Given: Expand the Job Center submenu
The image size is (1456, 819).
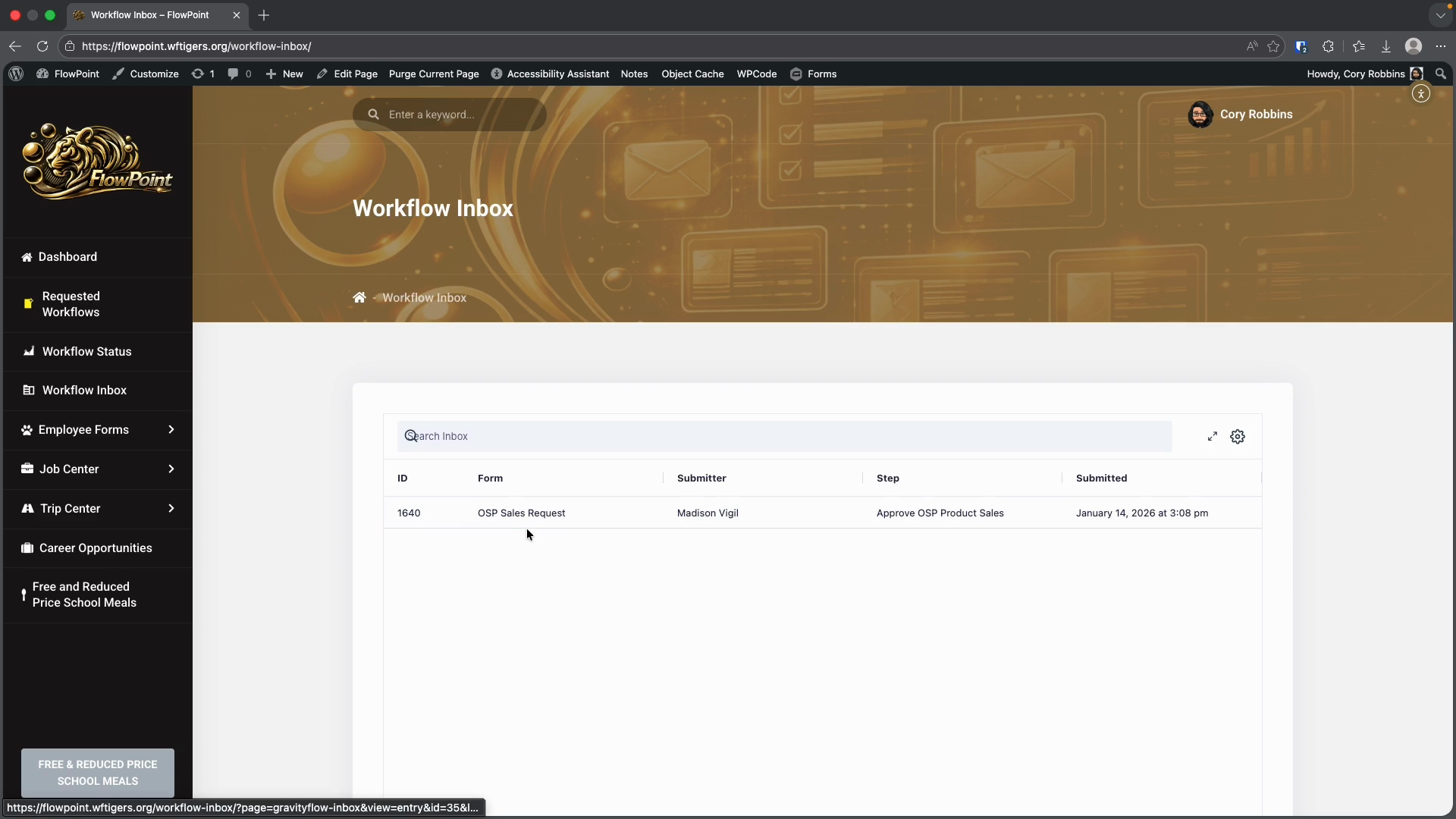Looking at the screenshot, I should click(171, 469).
